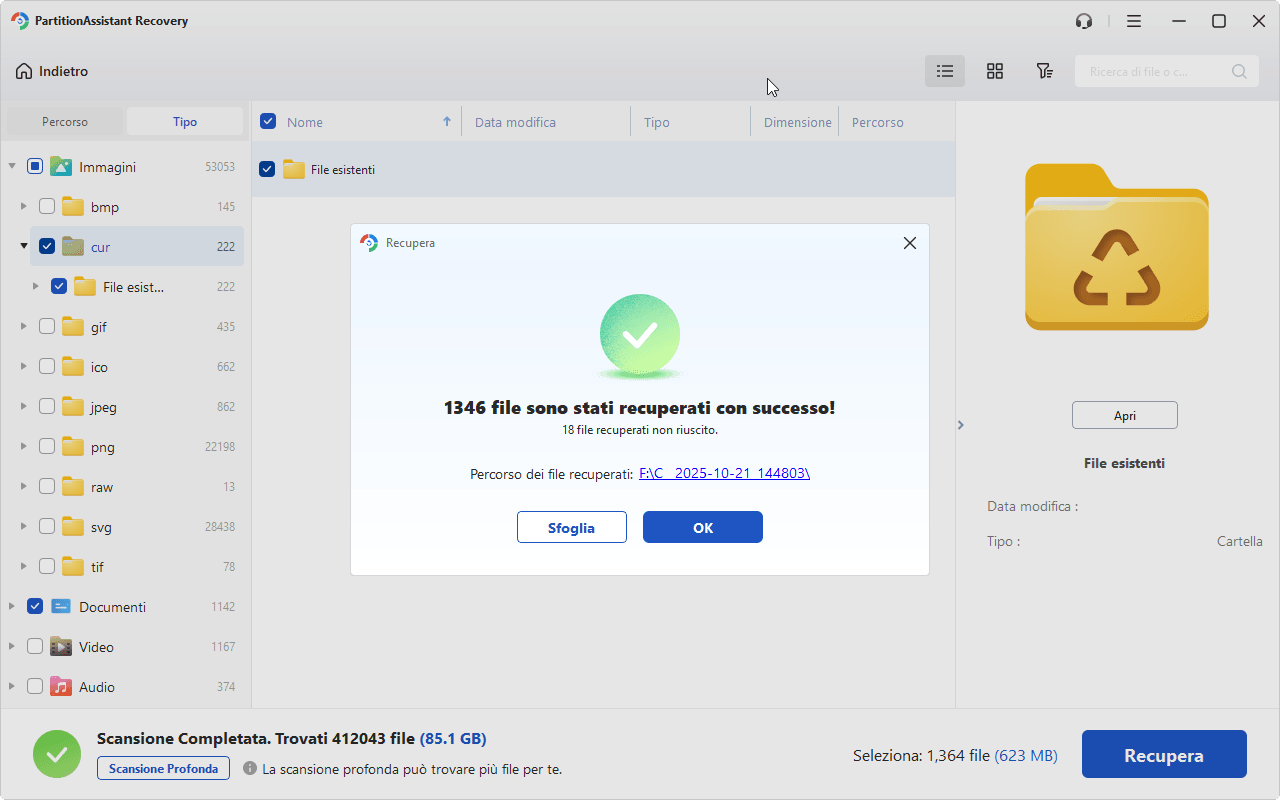Collapse the Immagini category

[x=12, y=167]
